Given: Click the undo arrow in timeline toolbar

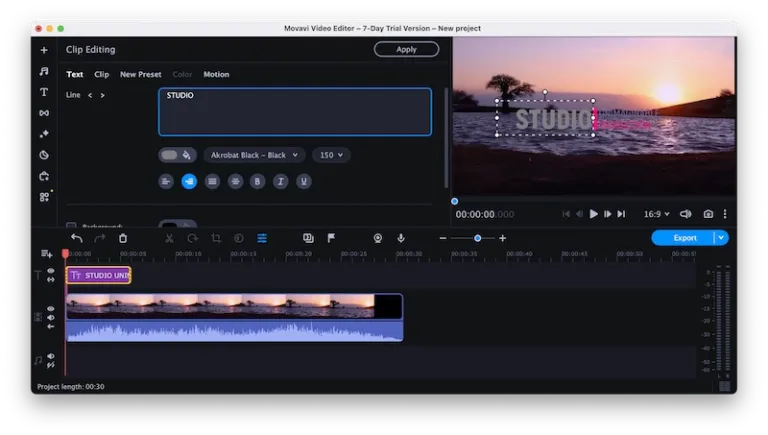Looking at the screenshot, I should pos(77,238).
